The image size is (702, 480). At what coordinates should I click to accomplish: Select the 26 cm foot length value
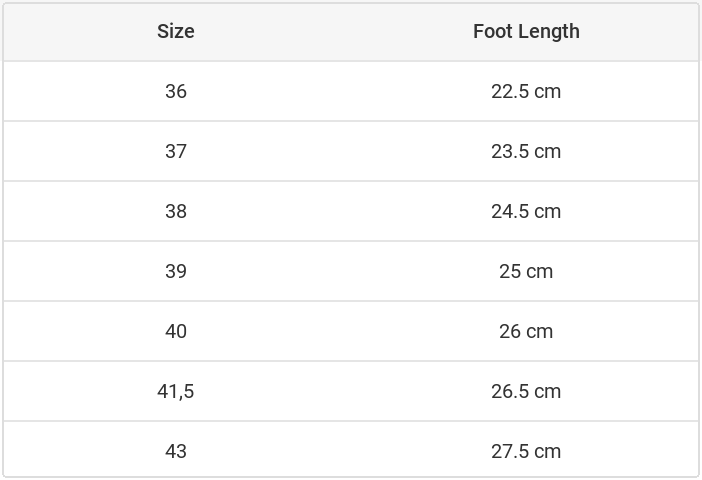click(526, 331)
